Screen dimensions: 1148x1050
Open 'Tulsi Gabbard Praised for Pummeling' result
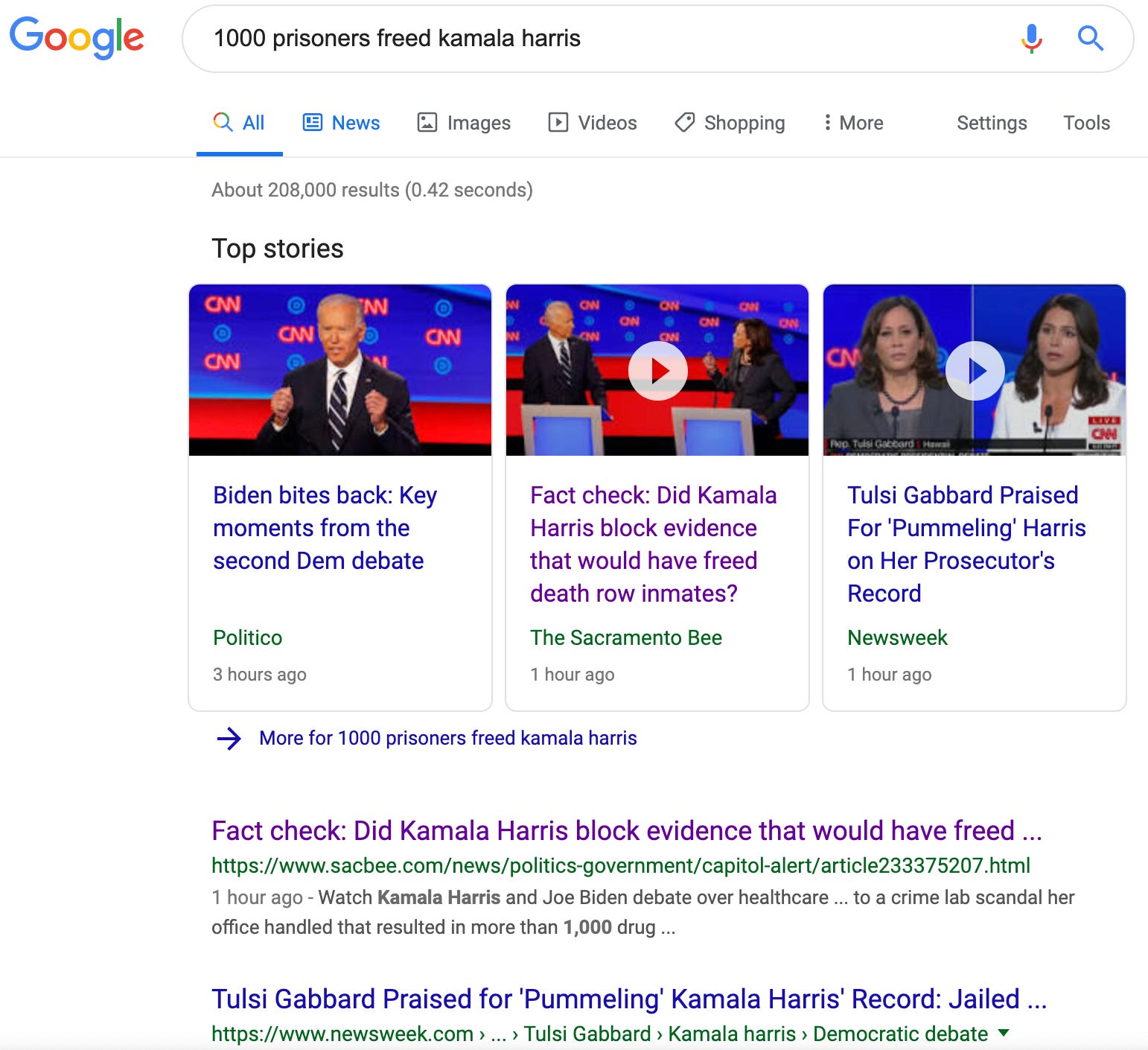(629, 999)
